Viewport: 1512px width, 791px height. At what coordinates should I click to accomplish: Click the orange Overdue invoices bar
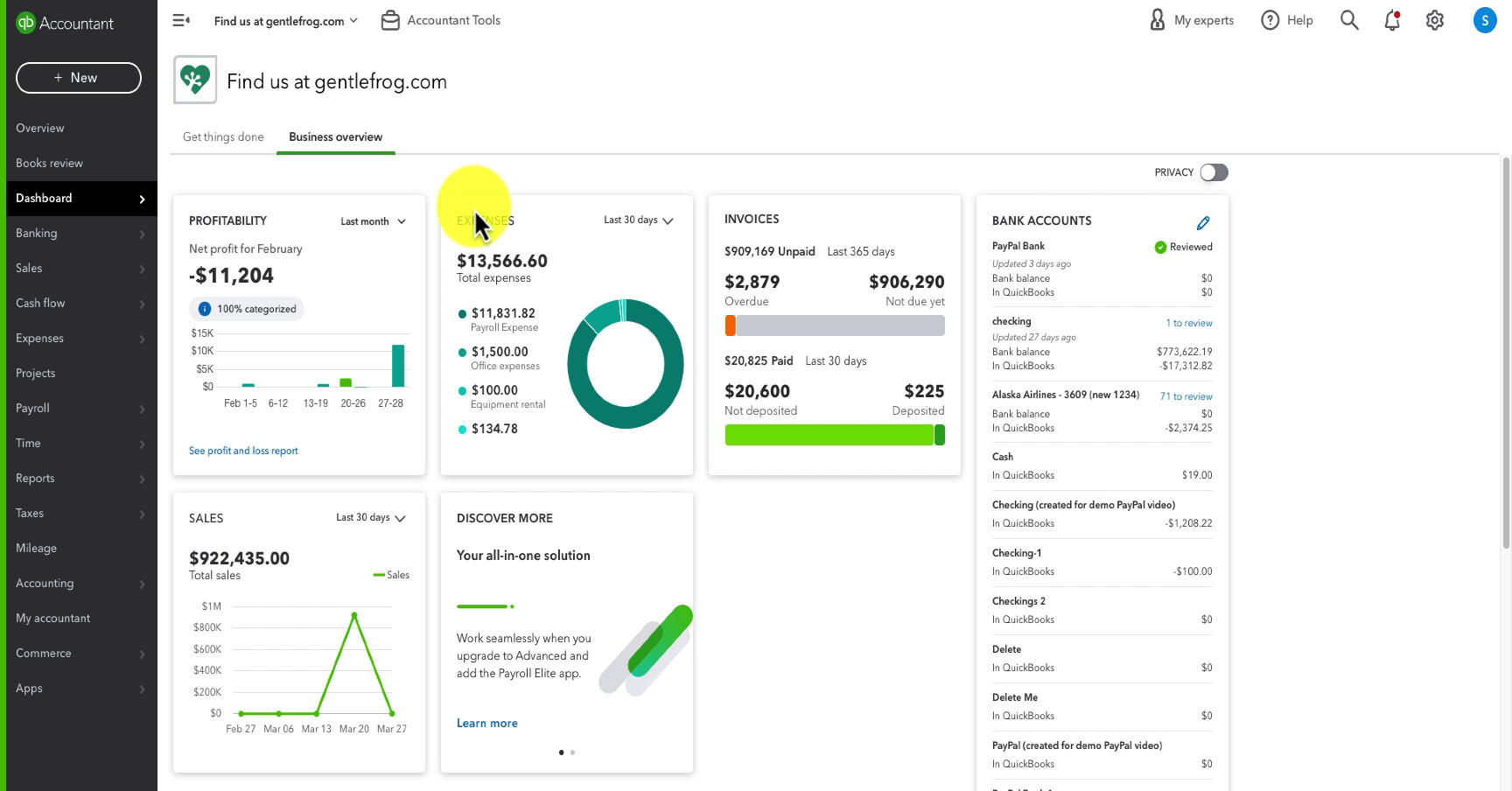[730, 325]
